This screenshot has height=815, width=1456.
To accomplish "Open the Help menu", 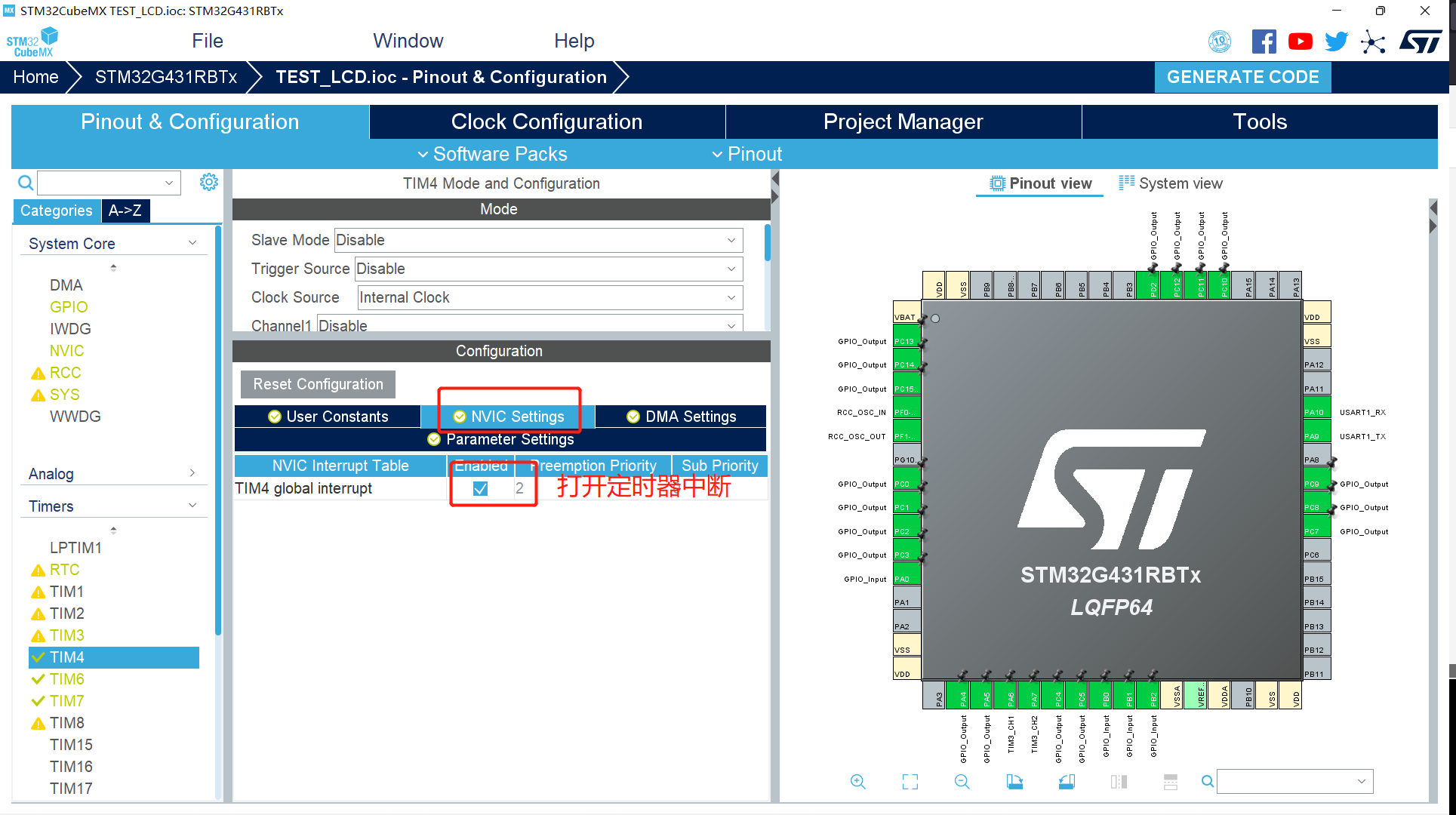I will 574,41.
